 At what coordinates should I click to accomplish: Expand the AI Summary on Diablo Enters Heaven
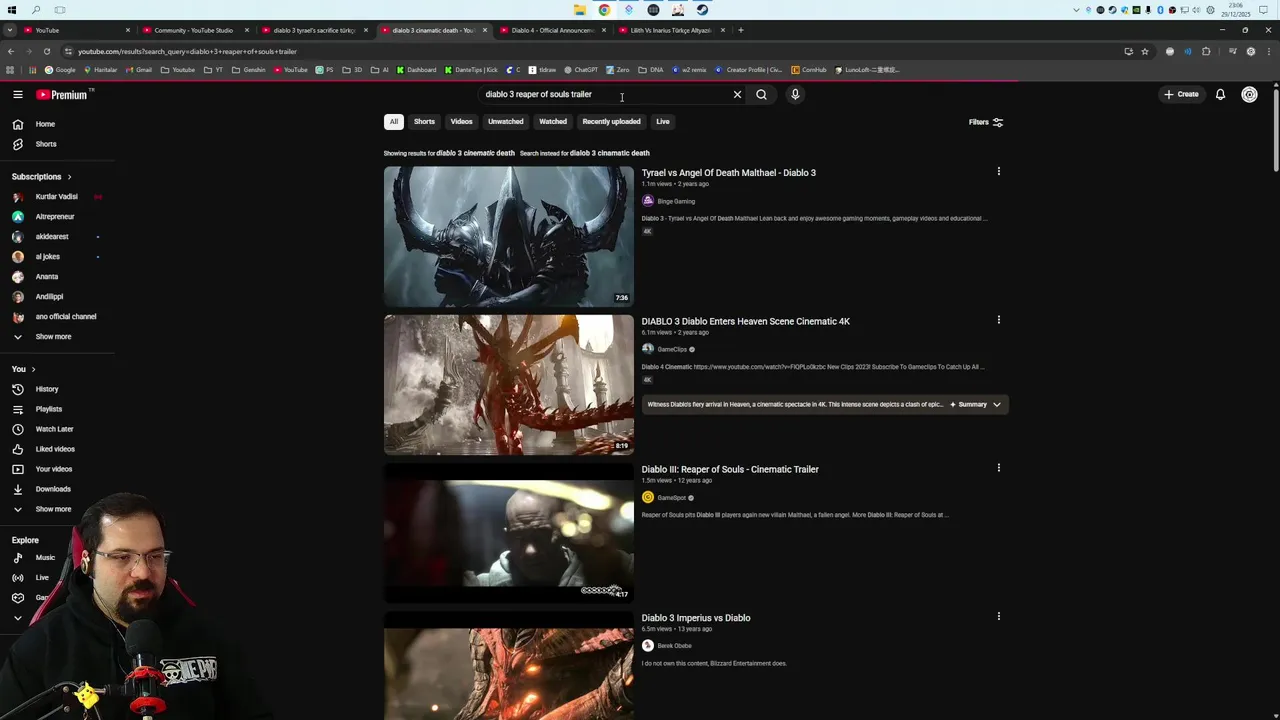pyautogui.click(x=975, y=404)
